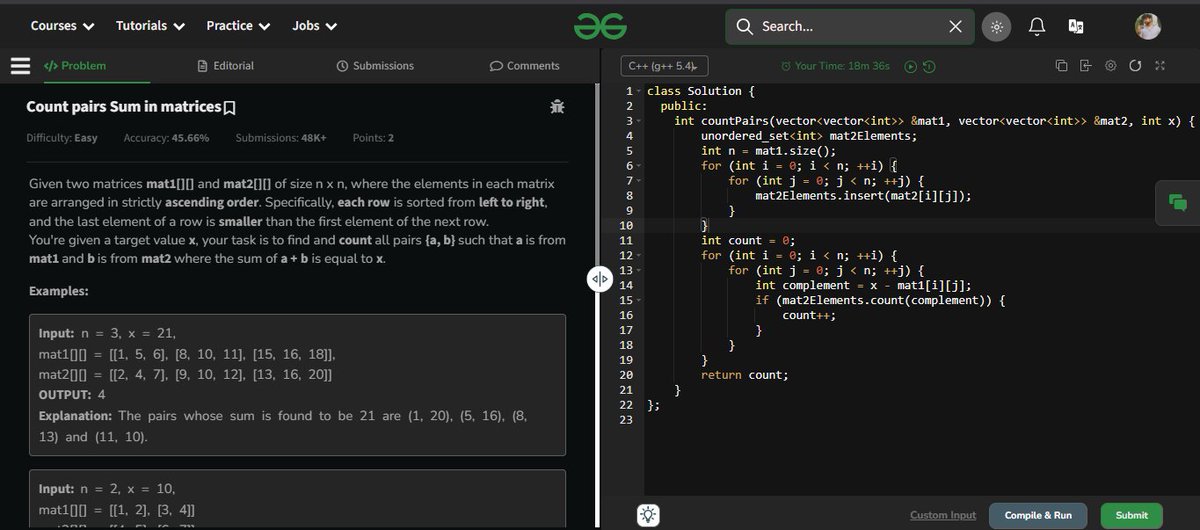Collapse code fold at line 6
The width and height of the screenshot is (1200, 530).
(639, 166)
